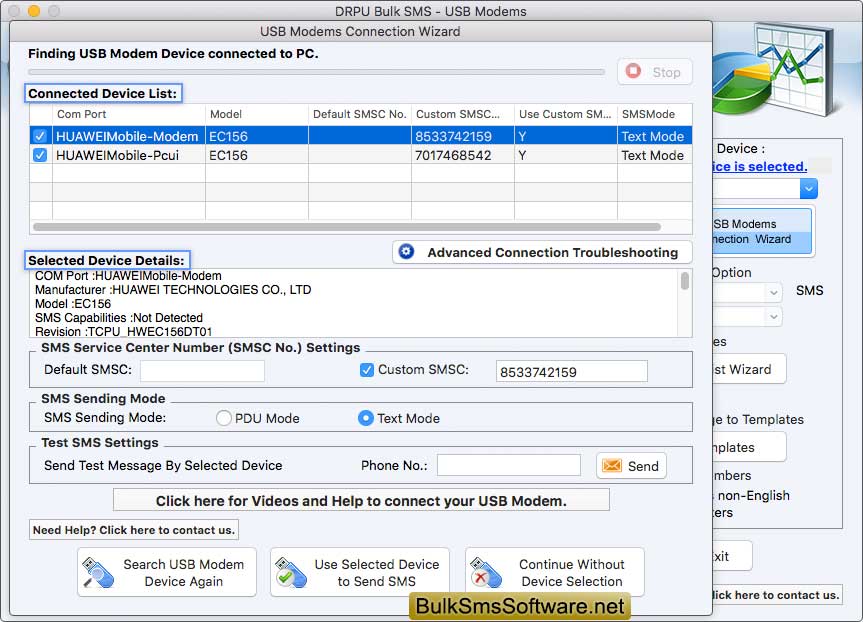
Task: Click the Phone No. input field
Action: [x=509, y=465]
